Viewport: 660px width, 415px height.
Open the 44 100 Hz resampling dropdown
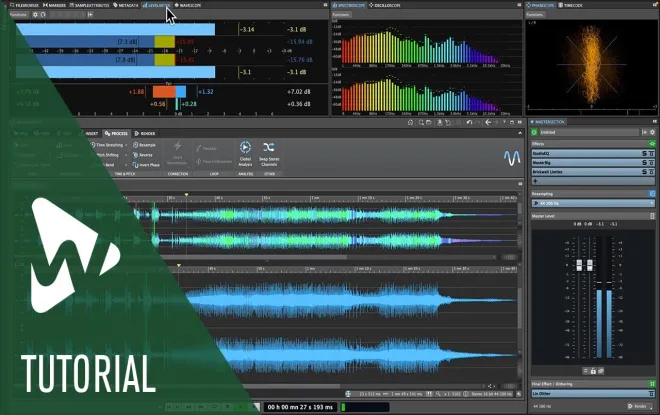[x=593, y=203]
